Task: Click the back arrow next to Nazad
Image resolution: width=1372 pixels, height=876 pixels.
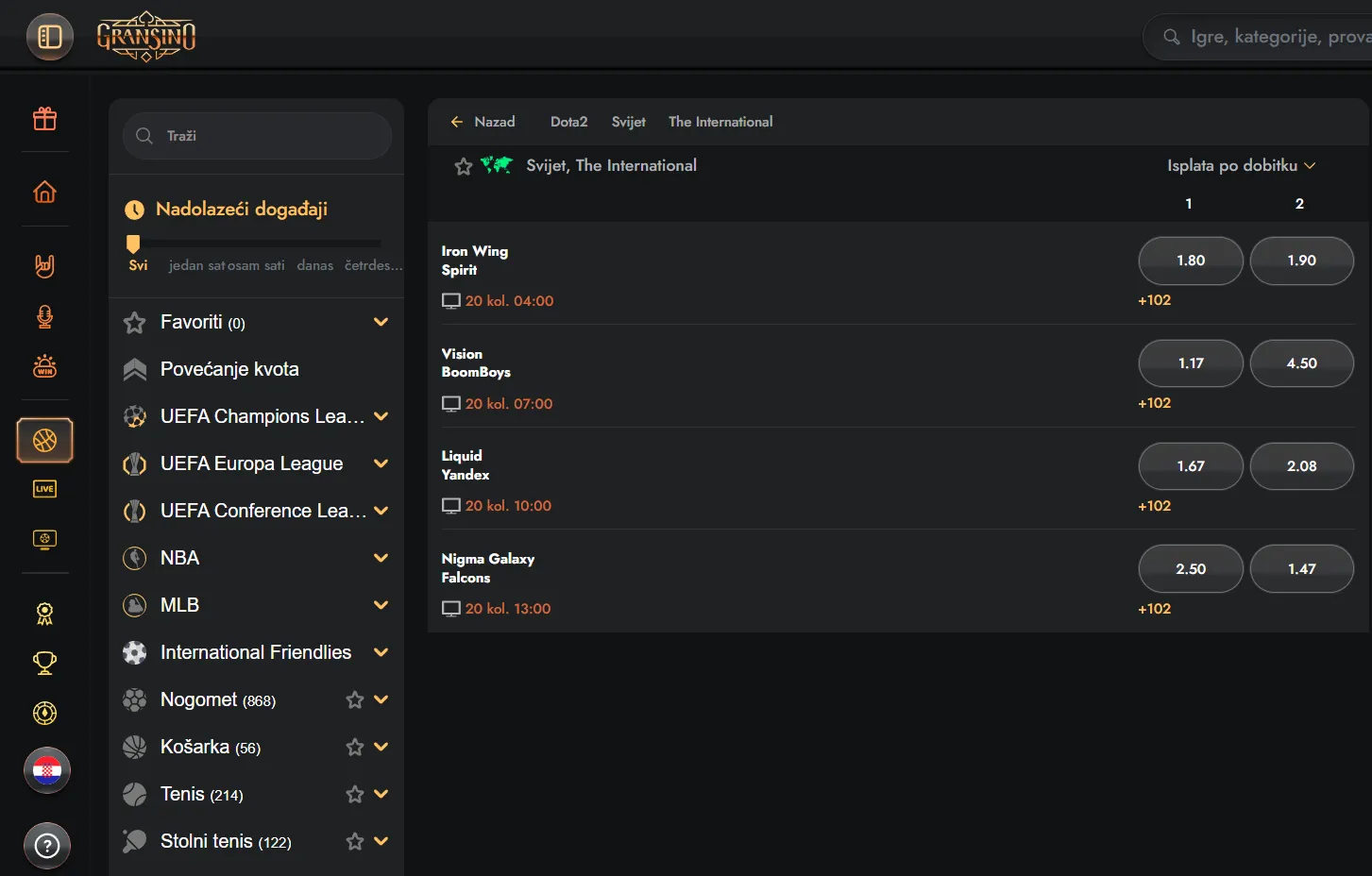Action: pyautogui.click(x=457, y=122)
